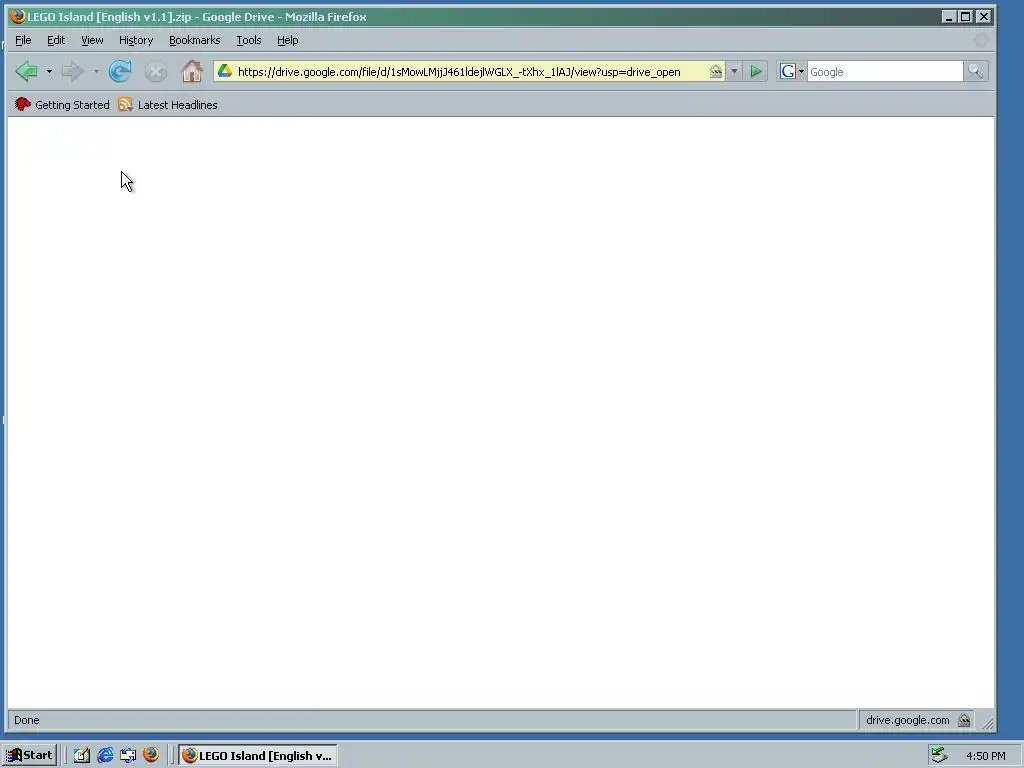Click the 4:50 PM clock
The height and width of the screenshot is (768, 1024).
pyautogui.click(x=985, y=756)
